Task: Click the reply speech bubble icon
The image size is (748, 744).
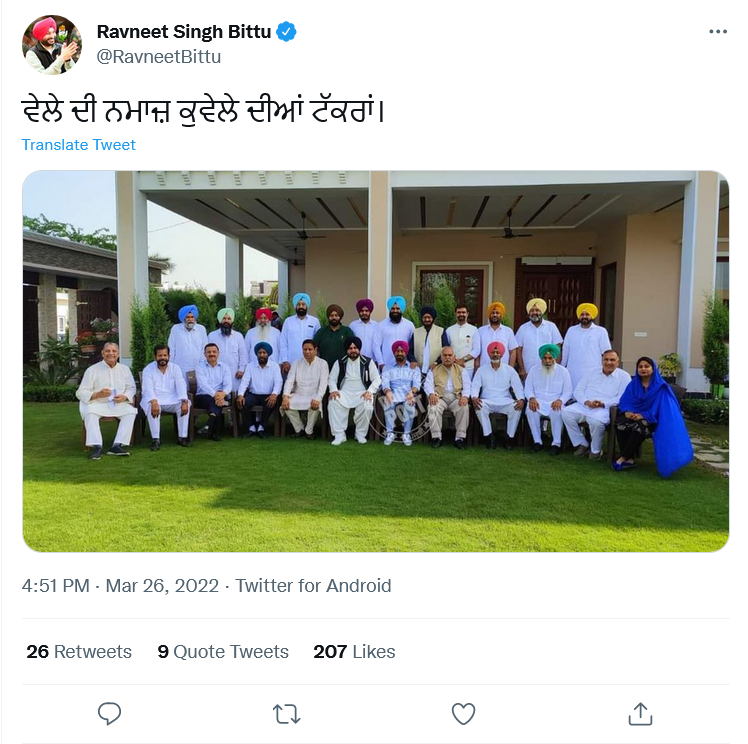Action: [x=109, y=714]
